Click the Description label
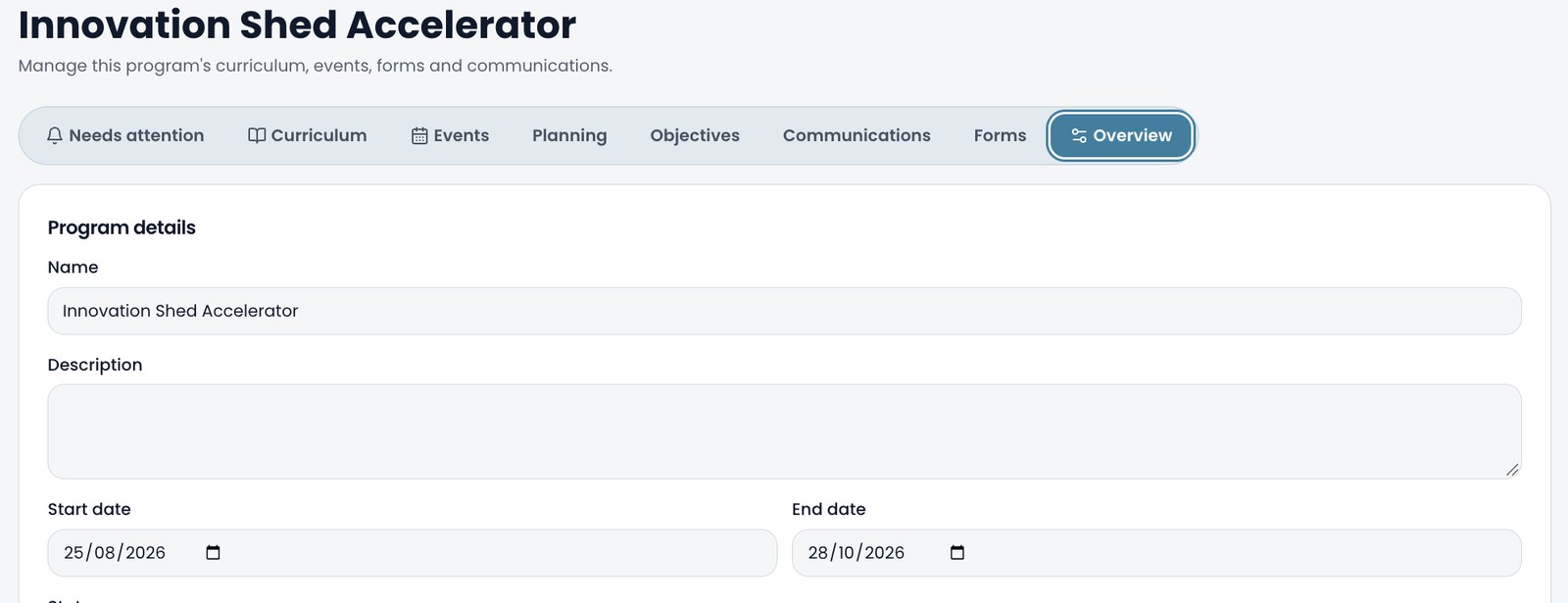 pos(95,365)
